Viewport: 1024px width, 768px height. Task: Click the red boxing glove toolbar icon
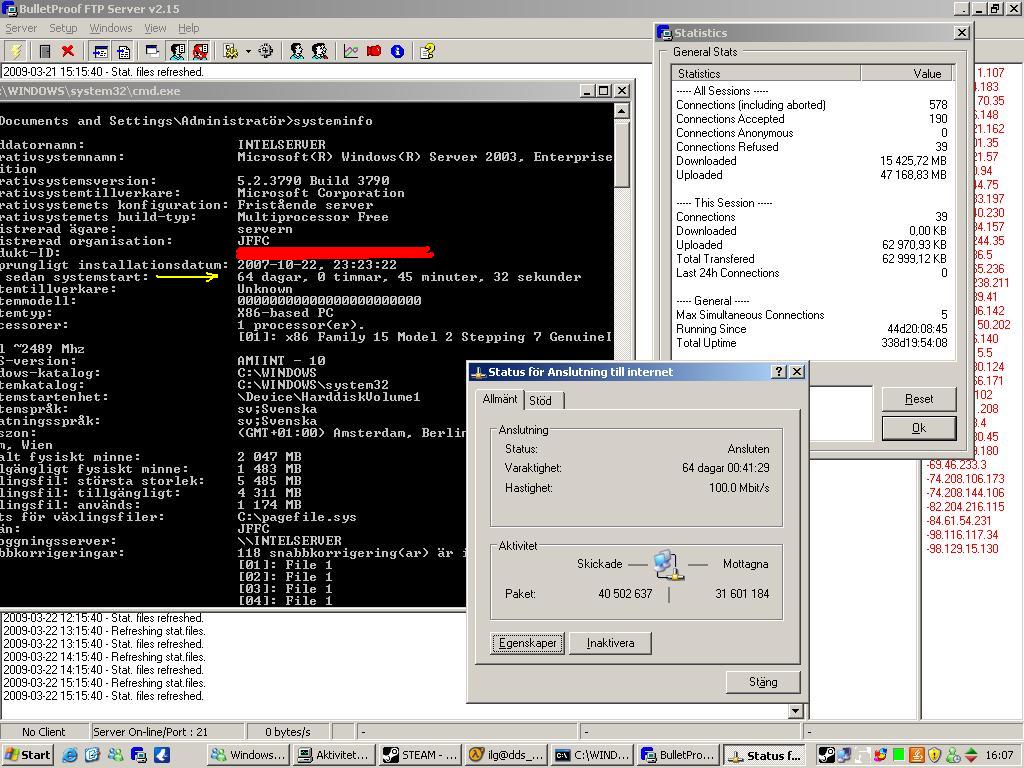(374, 51)
